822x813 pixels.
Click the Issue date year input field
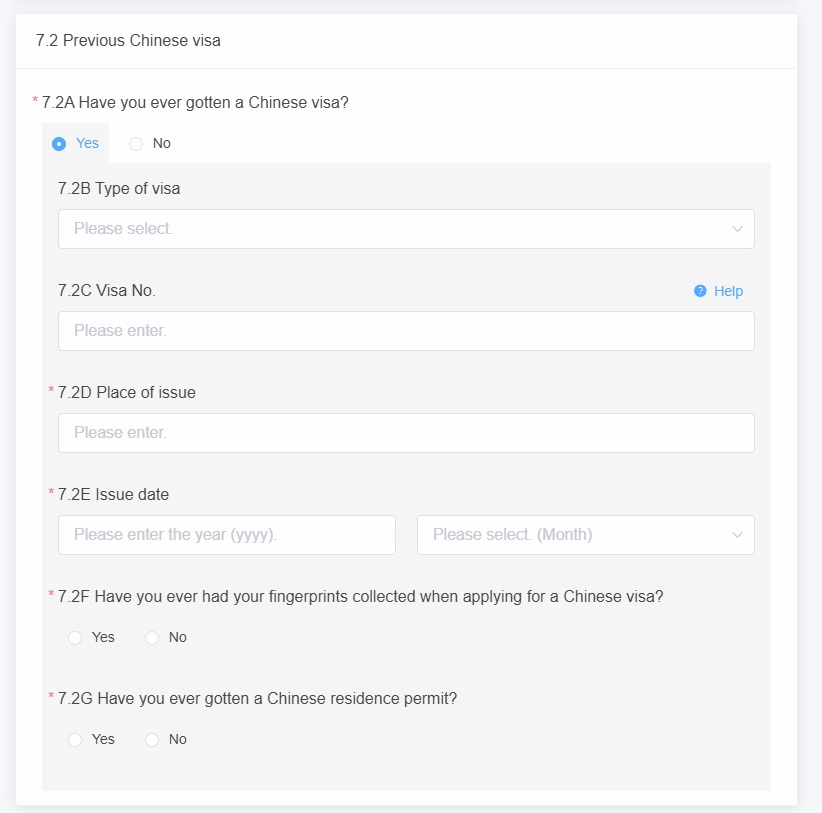coord(227,535)
